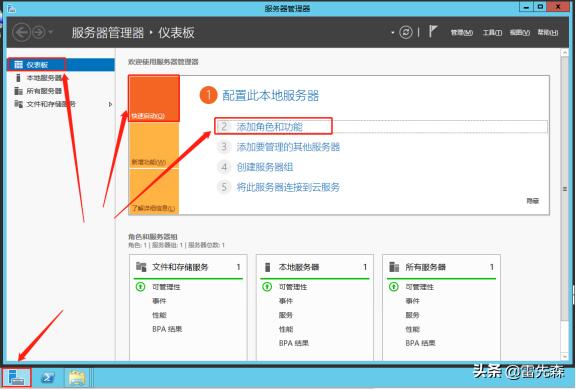Image resolution: width=576 pixels, height=390 pixels.
Task: Hide the welcome panel with 隐藏
Action: (532, 201)
